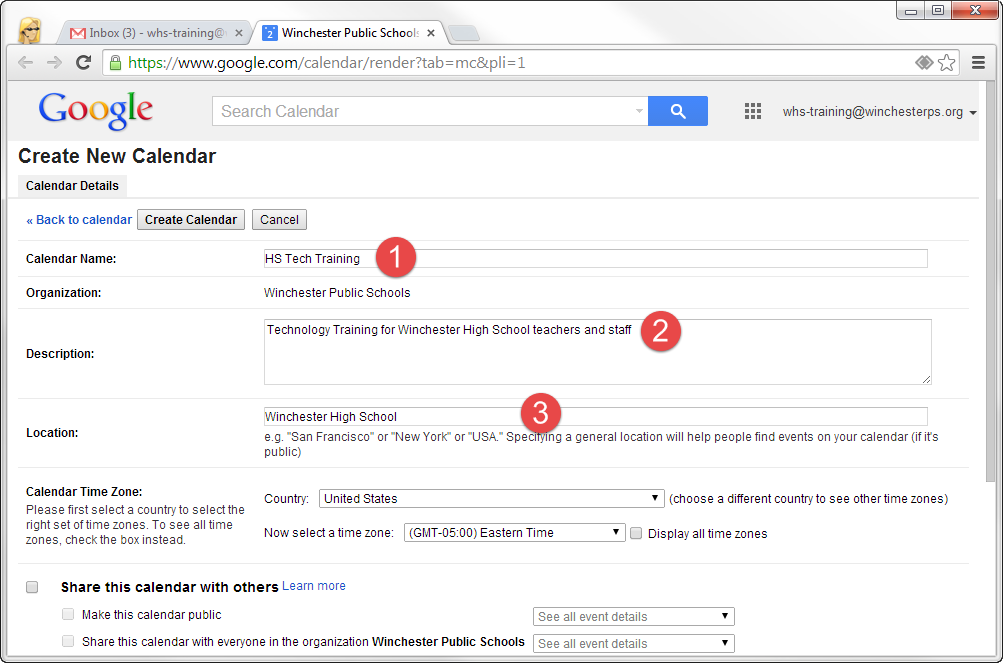Click the Winchester Public Schools organization text
Screen dimensions: 1003x663
tap(337, 293)
